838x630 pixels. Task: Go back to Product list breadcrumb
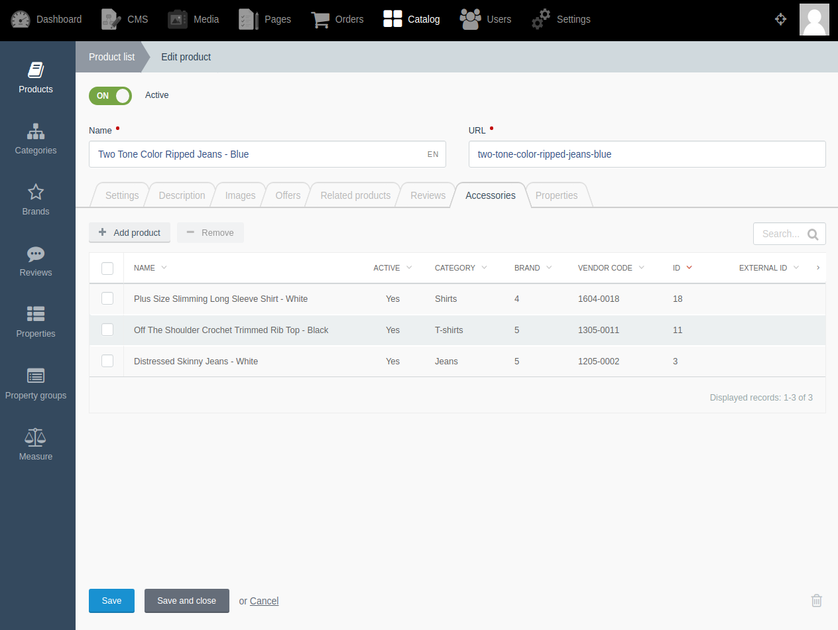click(x=112, y=57)
